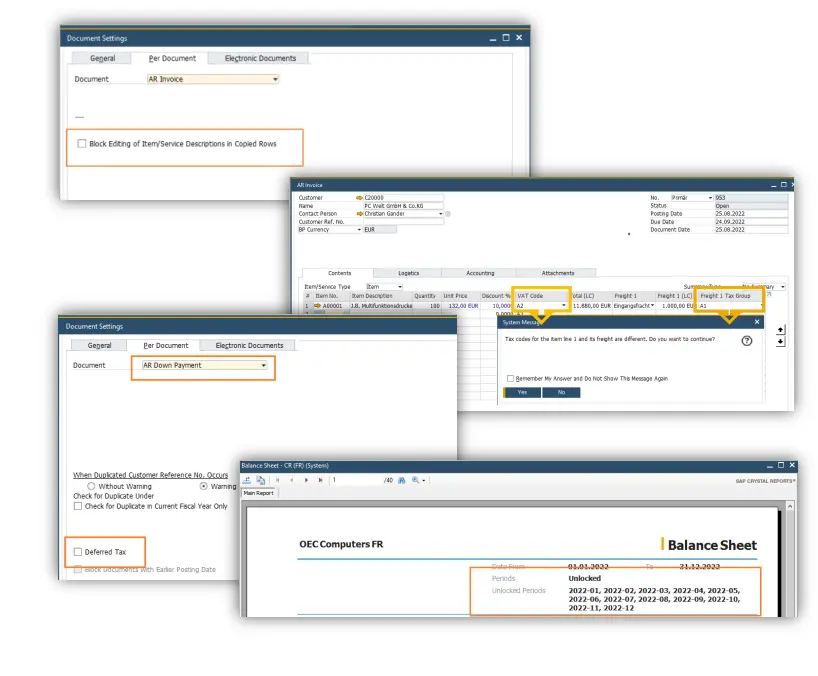
Task: Maximize the AR Invoice Document Settings window
Action: 506,38
